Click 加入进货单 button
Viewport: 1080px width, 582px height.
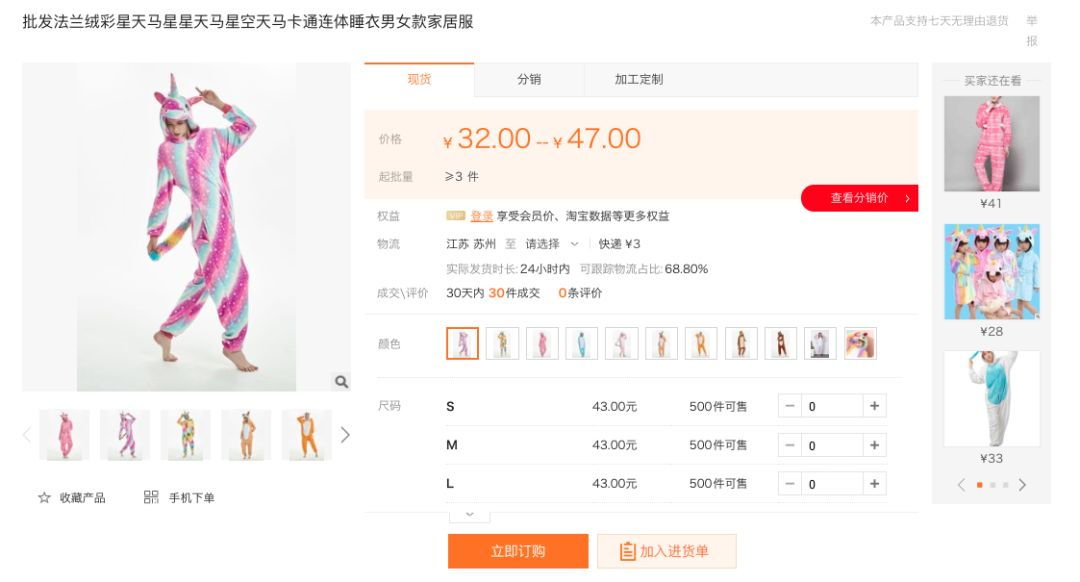667,551
